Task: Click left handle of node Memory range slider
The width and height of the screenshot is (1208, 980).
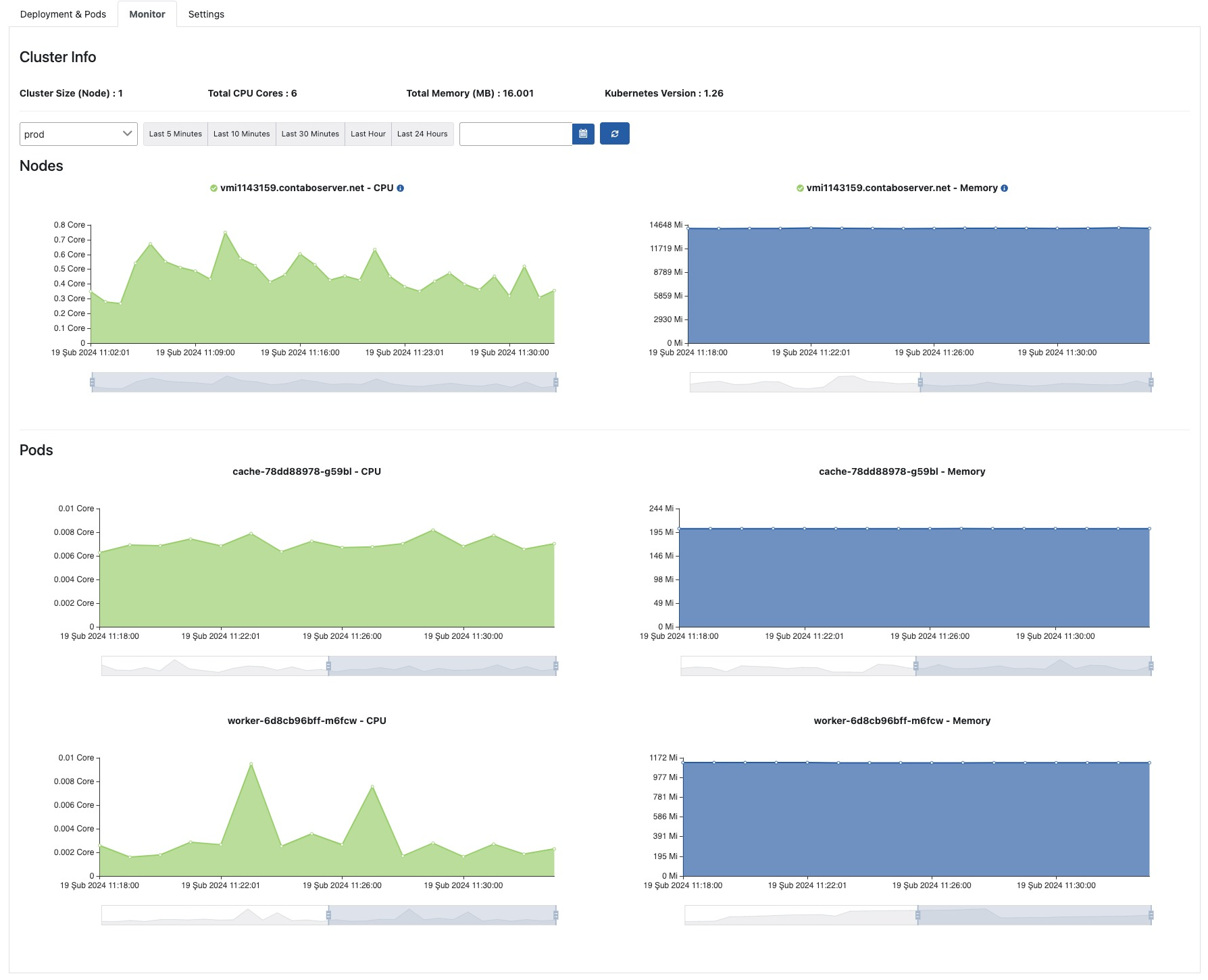Action: click(920, 382)
